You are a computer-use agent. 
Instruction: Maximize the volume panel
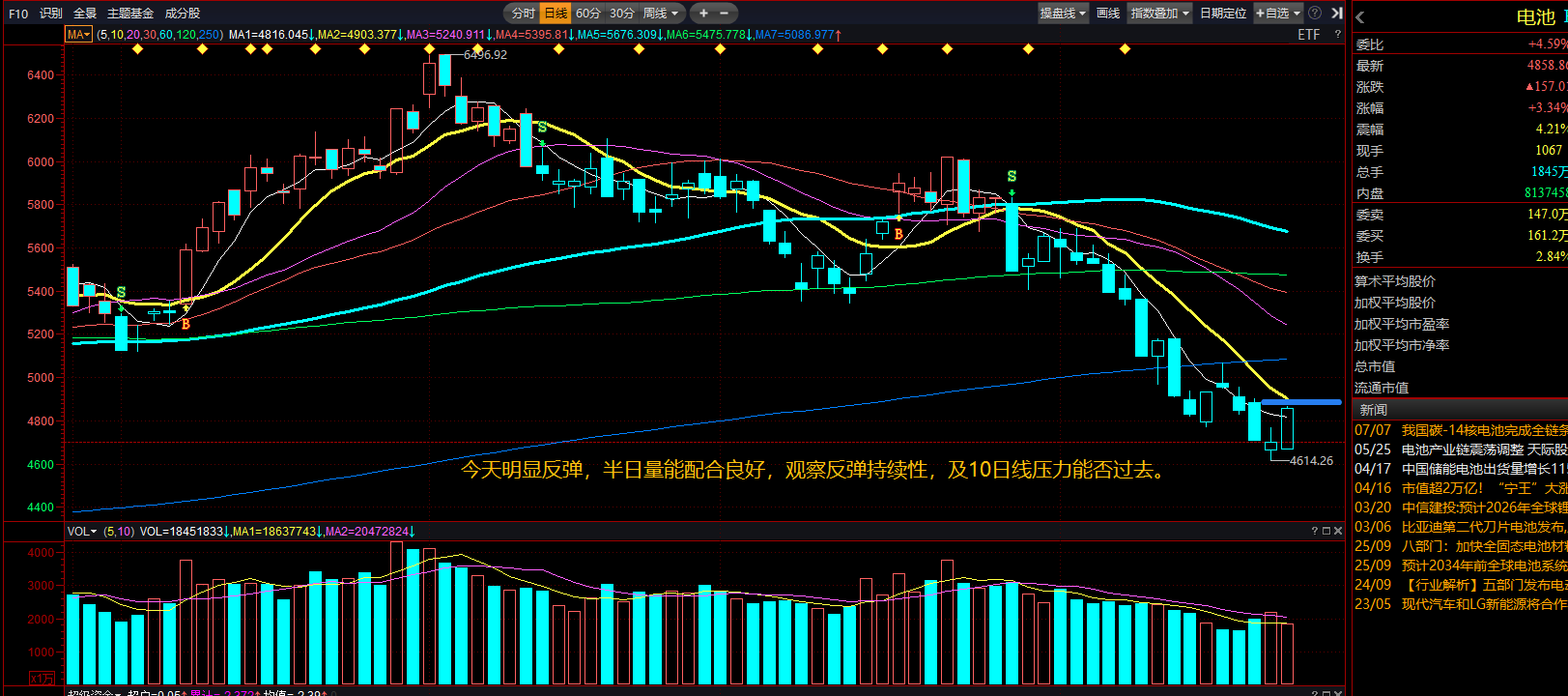[1326, 531]
